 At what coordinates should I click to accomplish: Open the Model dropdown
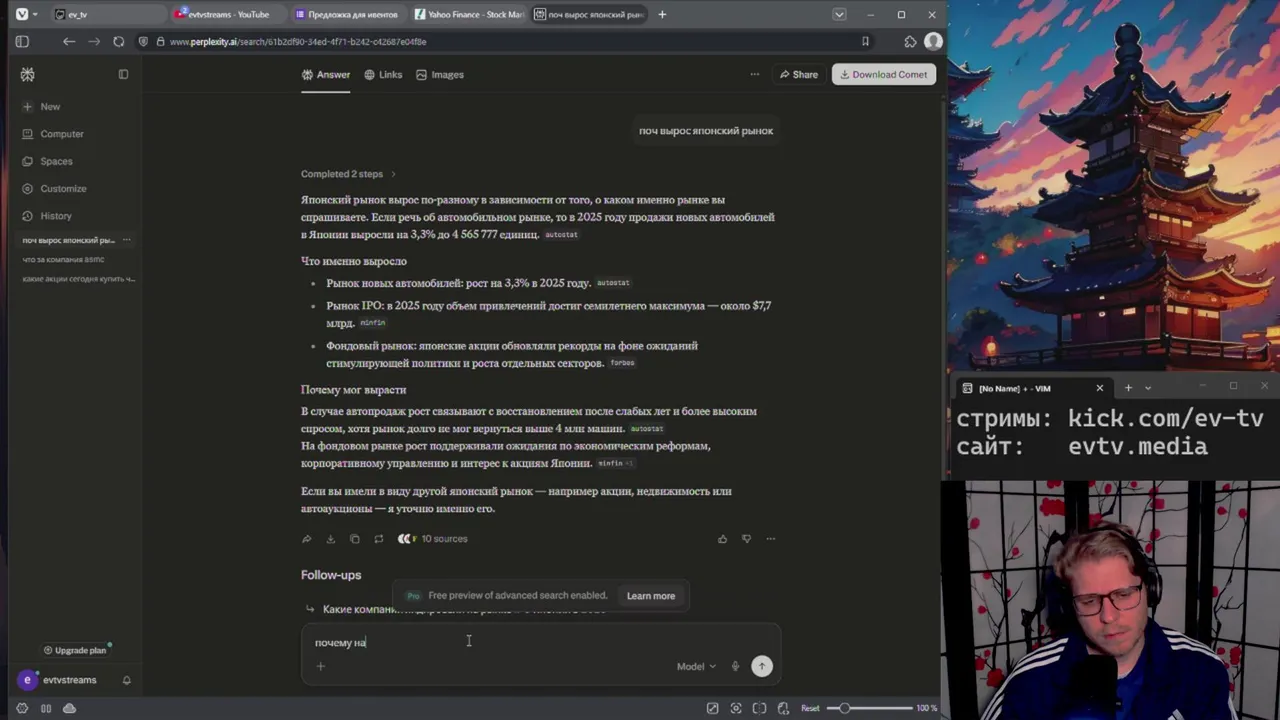click(x=696, y=667)
